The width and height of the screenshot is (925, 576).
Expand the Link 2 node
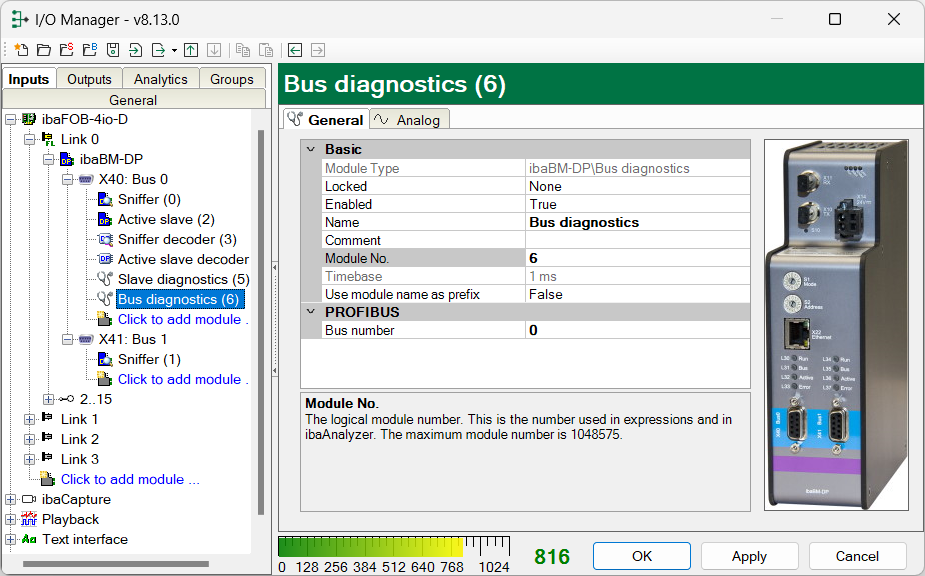(29, 440)
